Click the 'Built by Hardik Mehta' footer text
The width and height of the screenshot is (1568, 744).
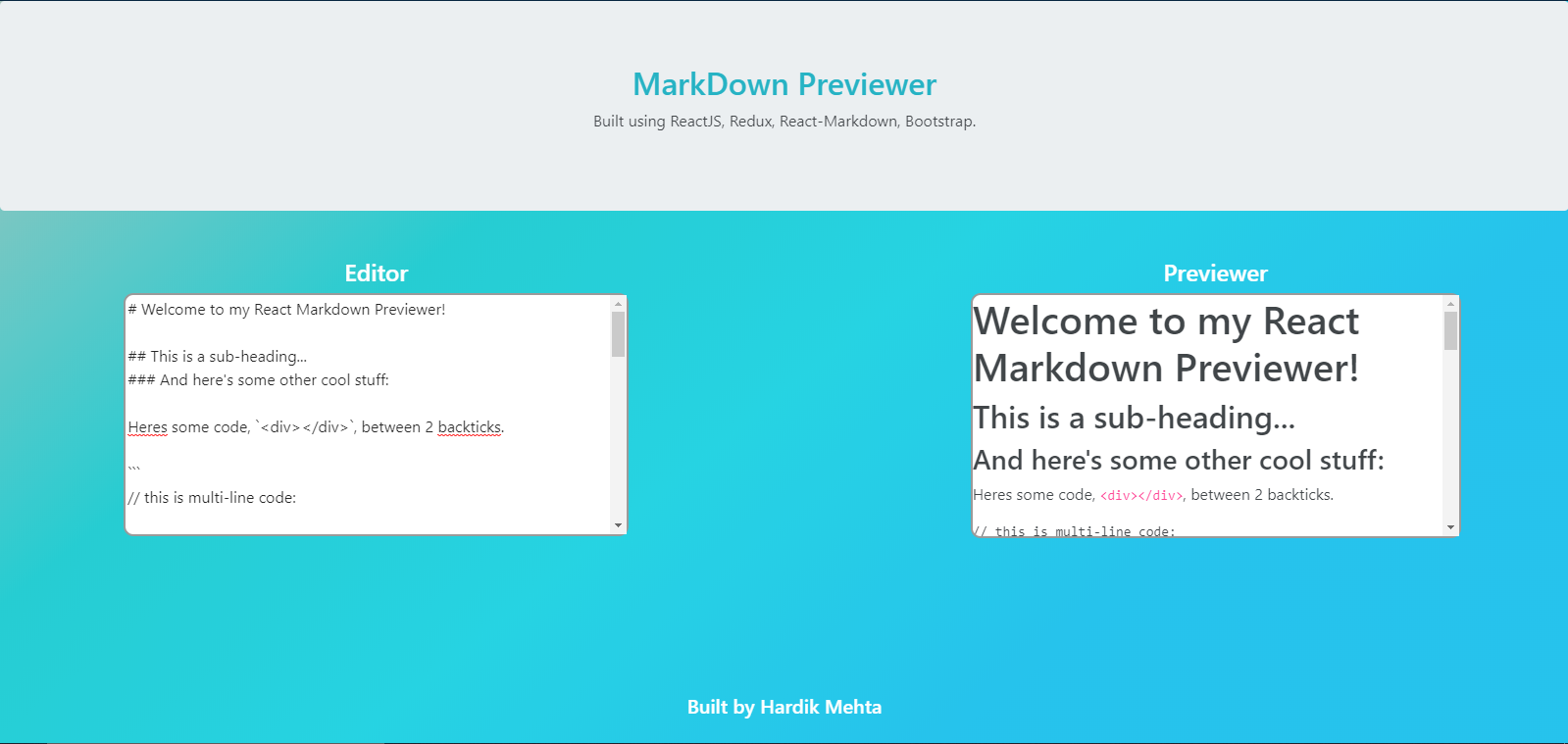pyautogui.click(x=784, y=707)
